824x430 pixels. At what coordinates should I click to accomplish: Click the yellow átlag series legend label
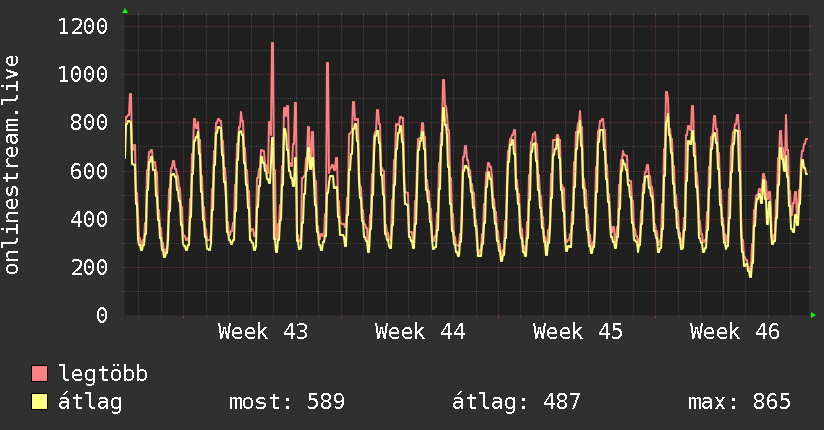[90, 402]
